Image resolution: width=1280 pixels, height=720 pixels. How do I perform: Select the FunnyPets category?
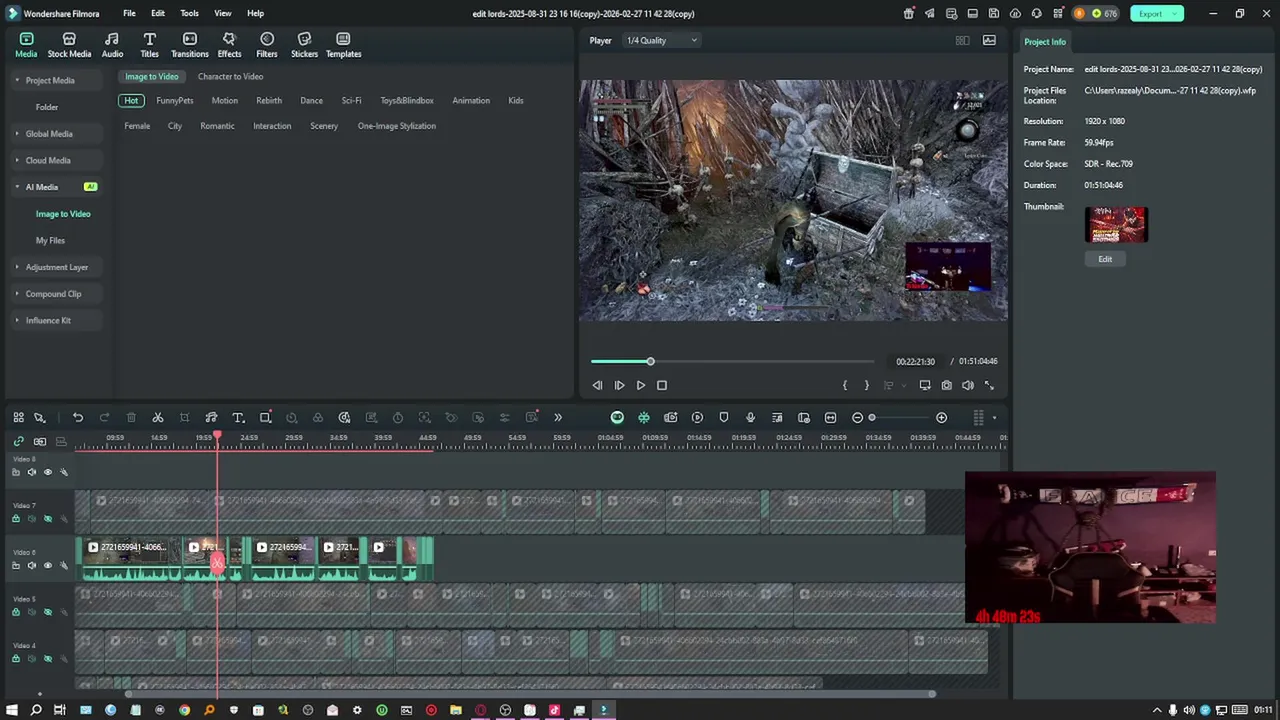coord(175,101)
